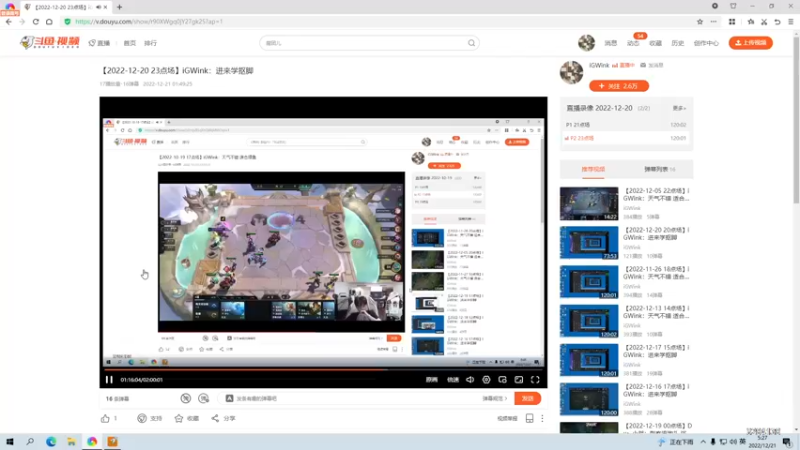This screenshot has height=450, width=800.
Task: Focus the danmaku text input field
Action: (357, 398)
